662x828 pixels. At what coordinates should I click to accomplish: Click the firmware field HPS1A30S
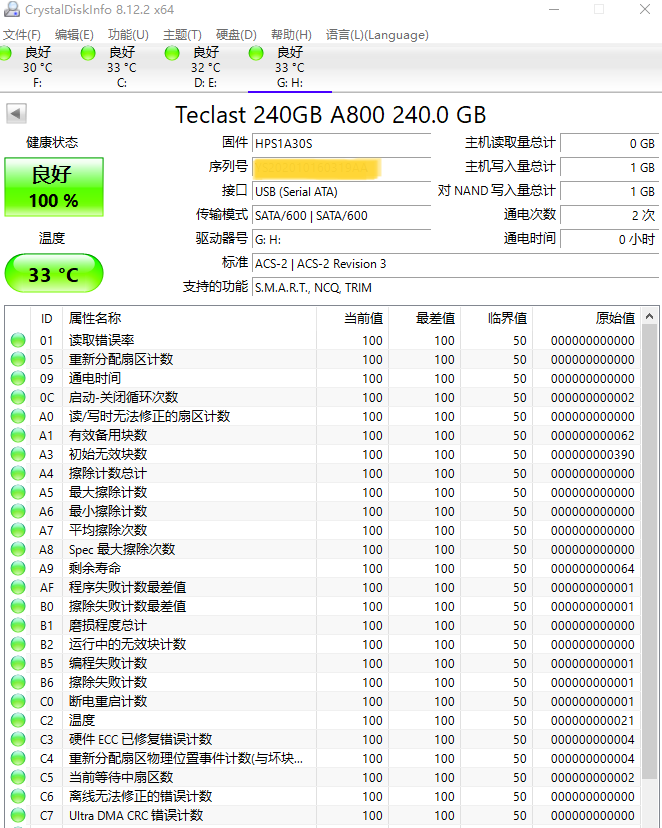pos(341,144)
